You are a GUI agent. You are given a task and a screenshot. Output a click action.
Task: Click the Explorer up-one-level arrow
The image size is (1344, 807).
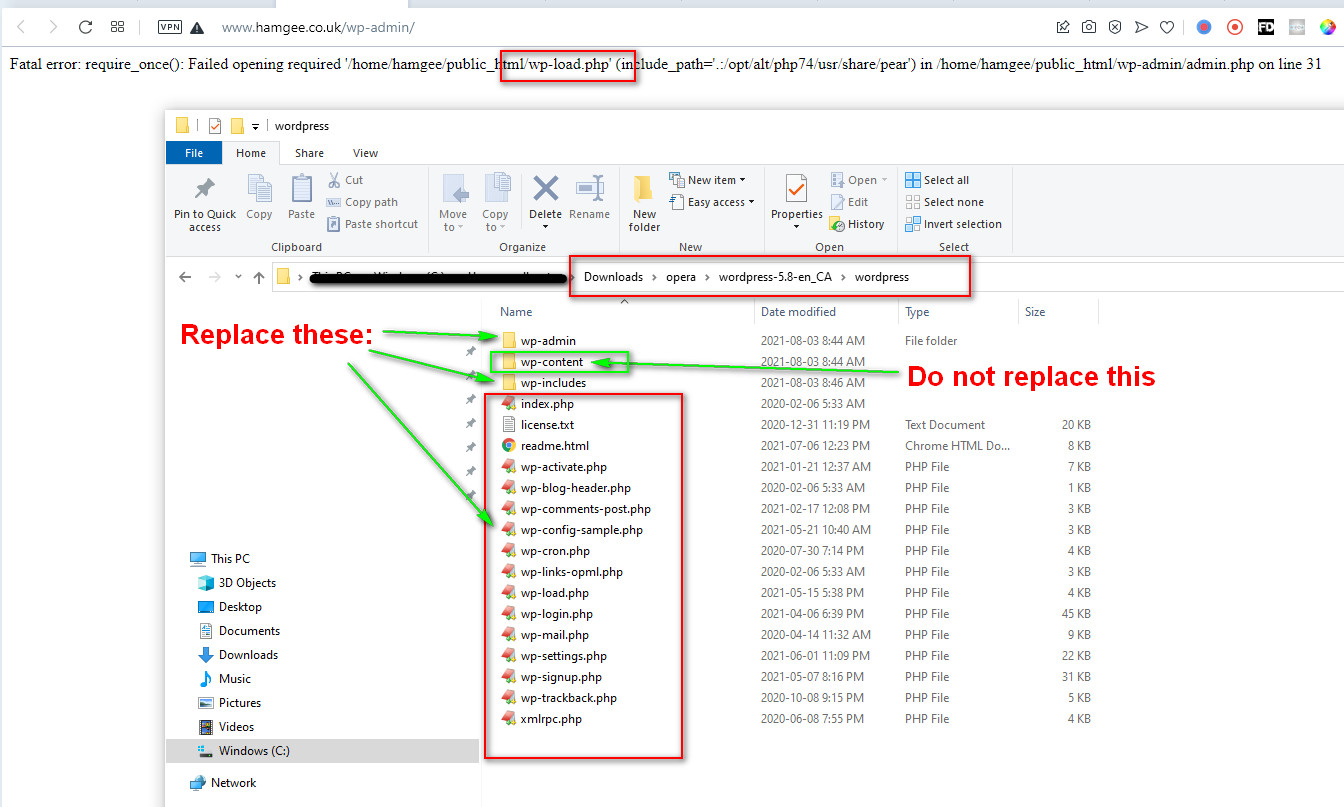[x=259, y=277]
